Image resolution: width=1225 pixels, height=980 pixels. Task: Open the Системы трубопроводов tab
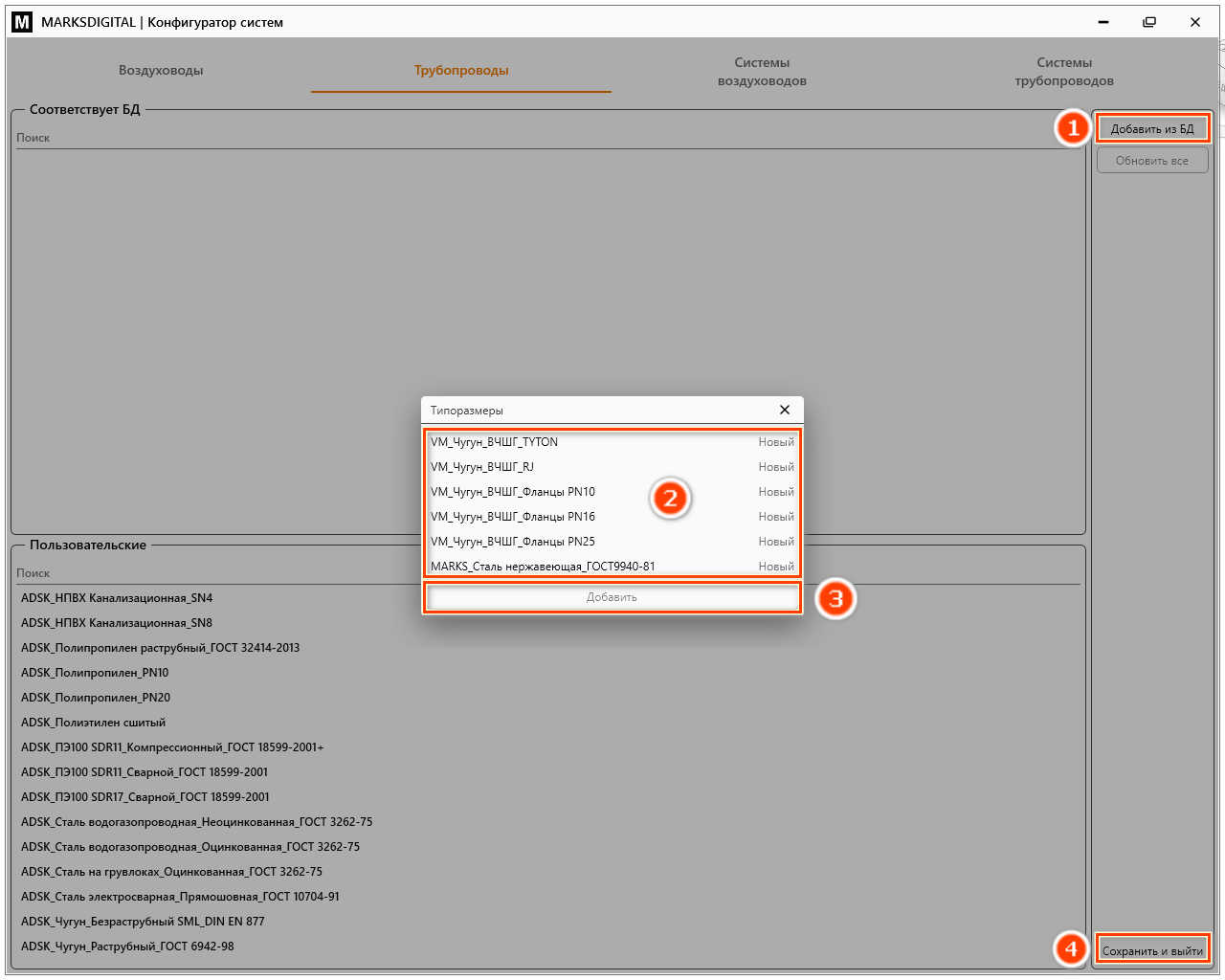pos(1064,71)
